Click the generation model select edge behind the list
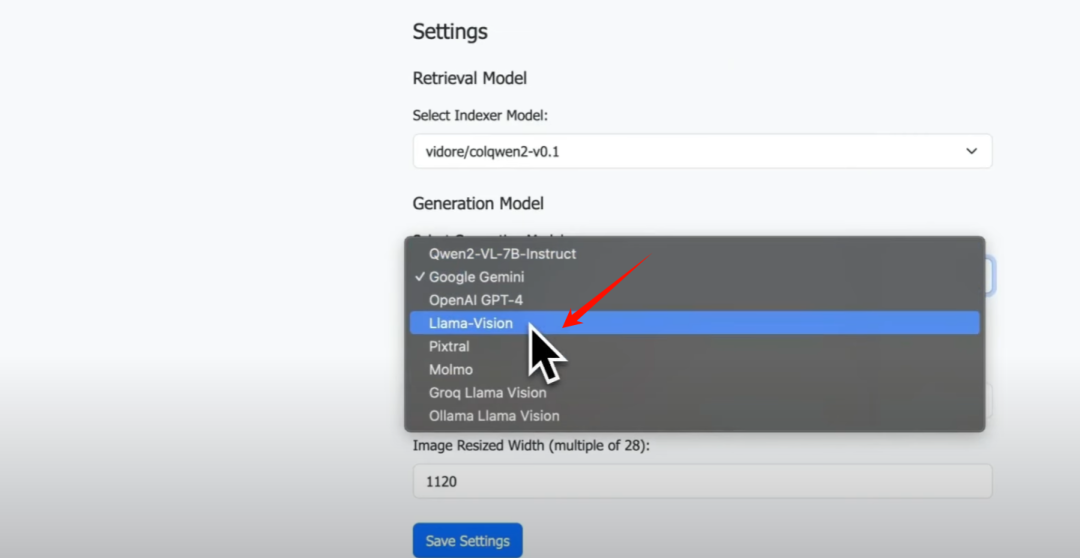The width and height of the screenshot is (1080, 558). click(x=990, y=275)
